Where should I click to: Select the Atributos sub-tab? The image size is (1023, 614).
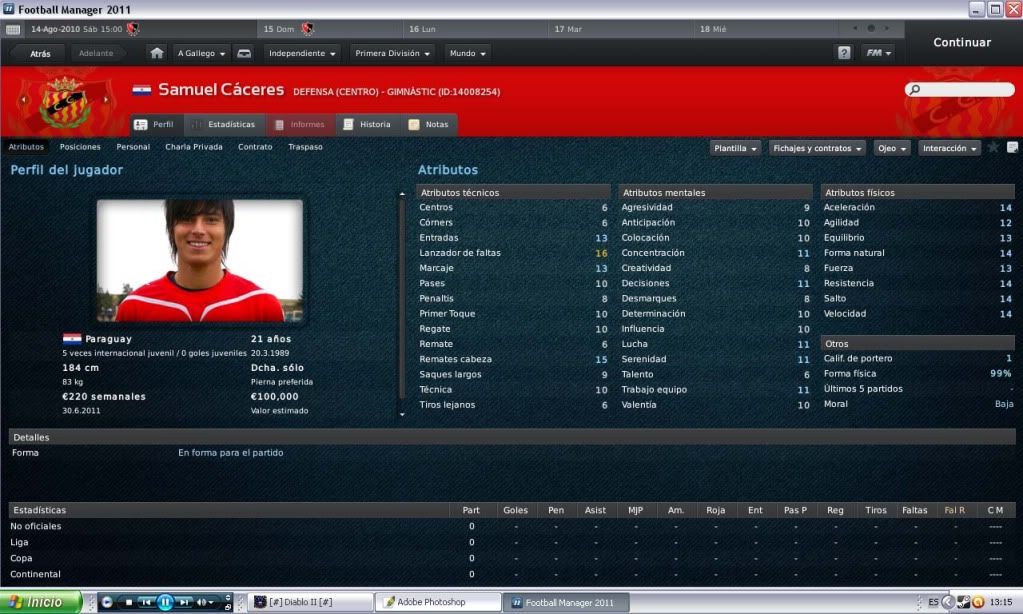pos(26,147)
